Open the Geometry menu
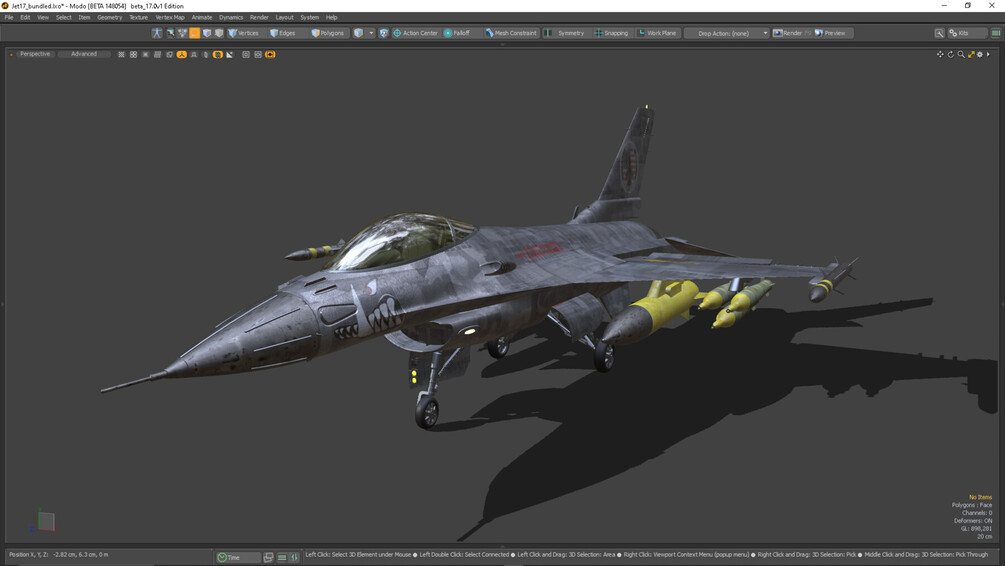 pos(110,17)
